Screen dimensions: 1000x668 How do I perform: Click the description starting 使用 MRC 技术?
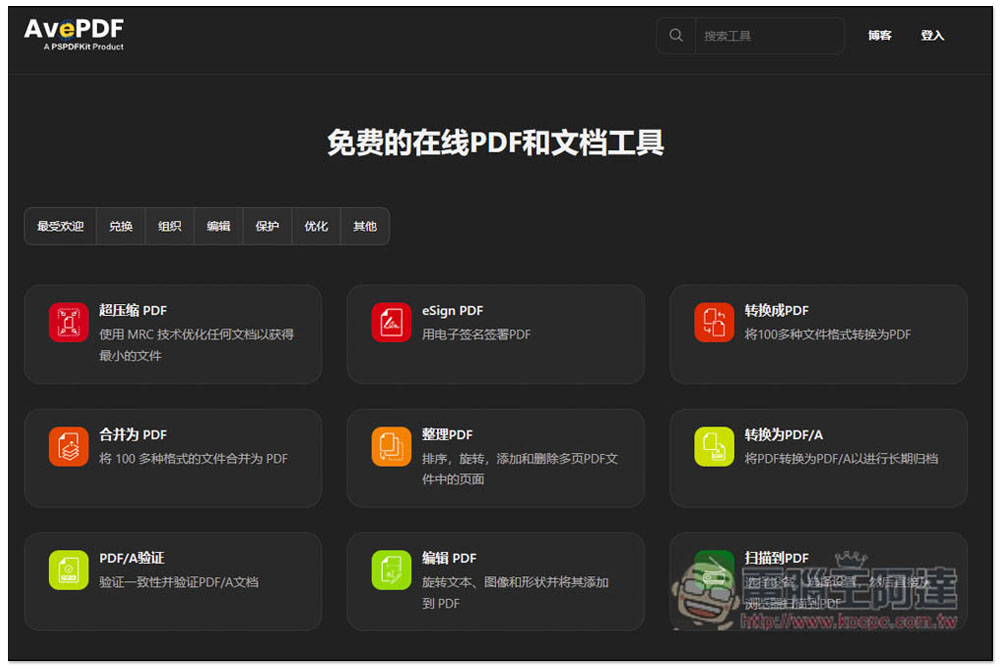[x=196, y=345]
